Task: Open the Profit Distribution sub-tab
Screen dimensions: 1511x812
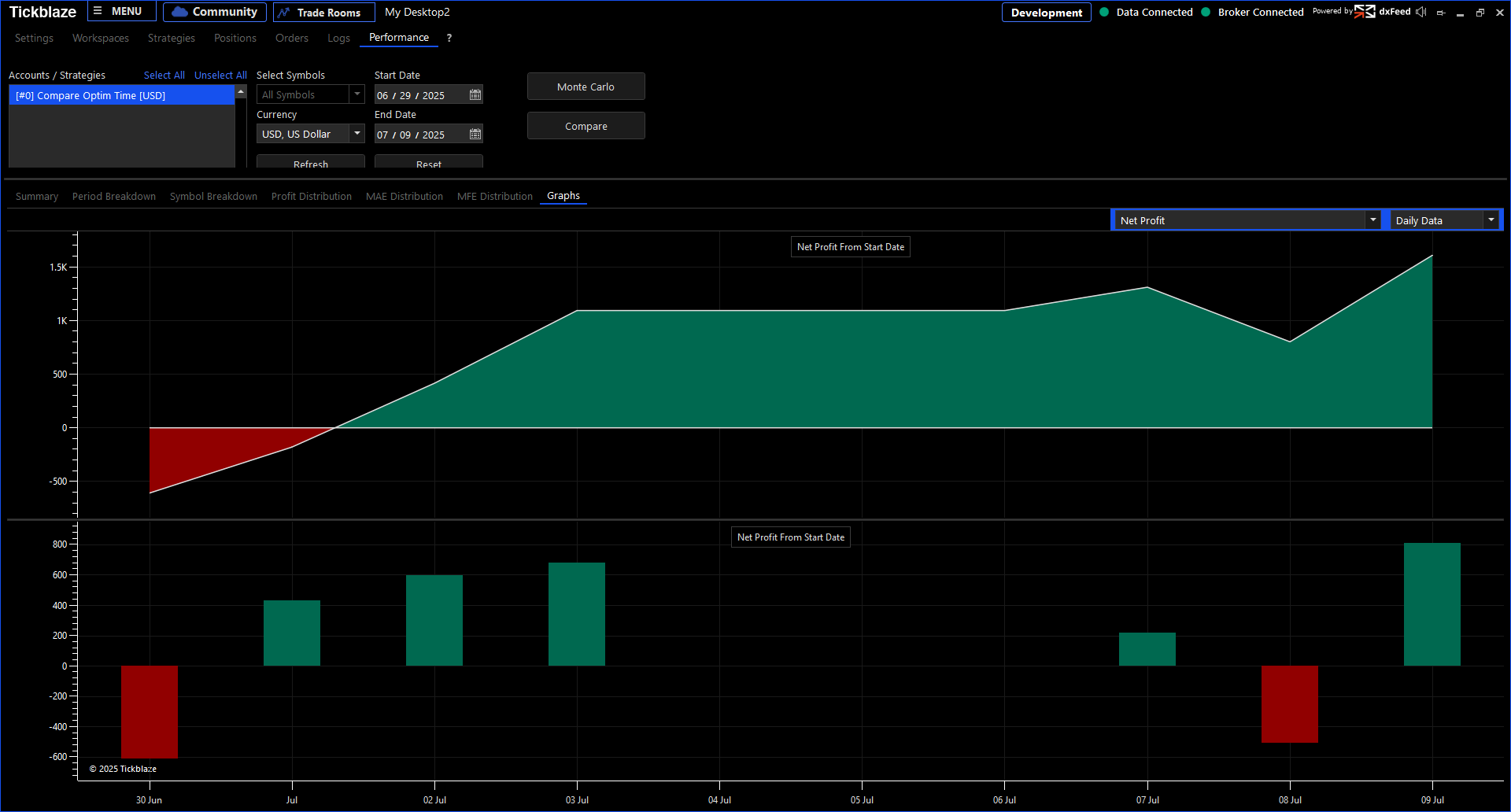Action: (x=312, y=197)
